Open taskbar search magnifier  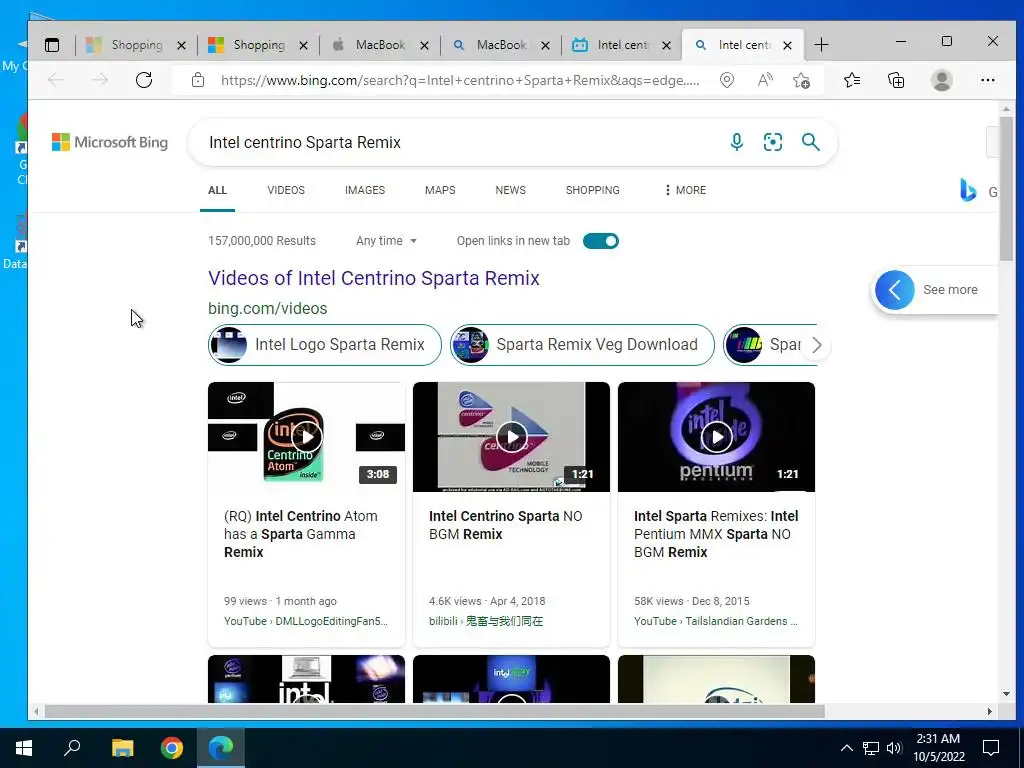tap(72, 748)
